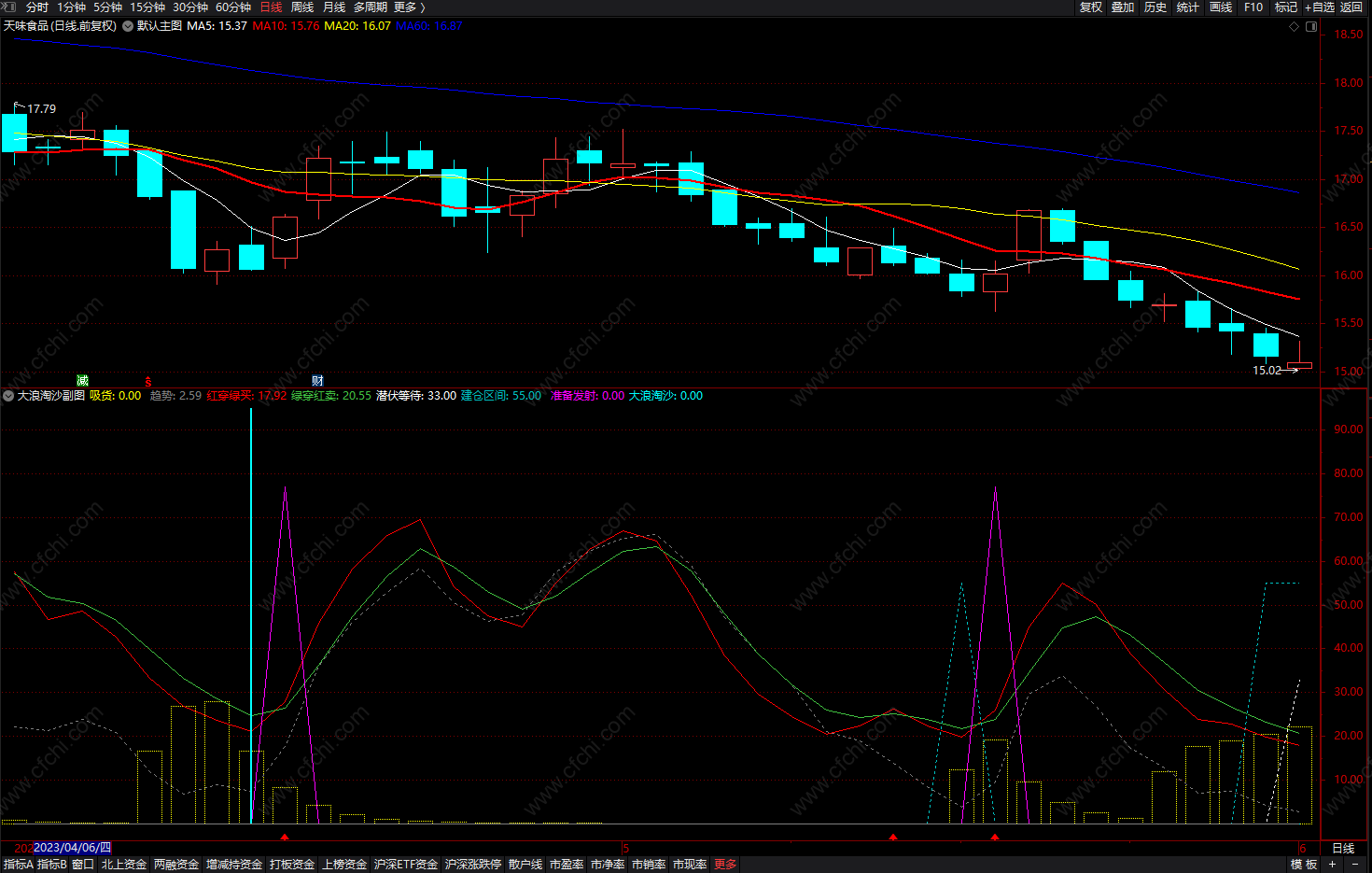Screen dimensions: 1372x873
Task: Show the 北上资金 indicator
Action: (123, 865)
